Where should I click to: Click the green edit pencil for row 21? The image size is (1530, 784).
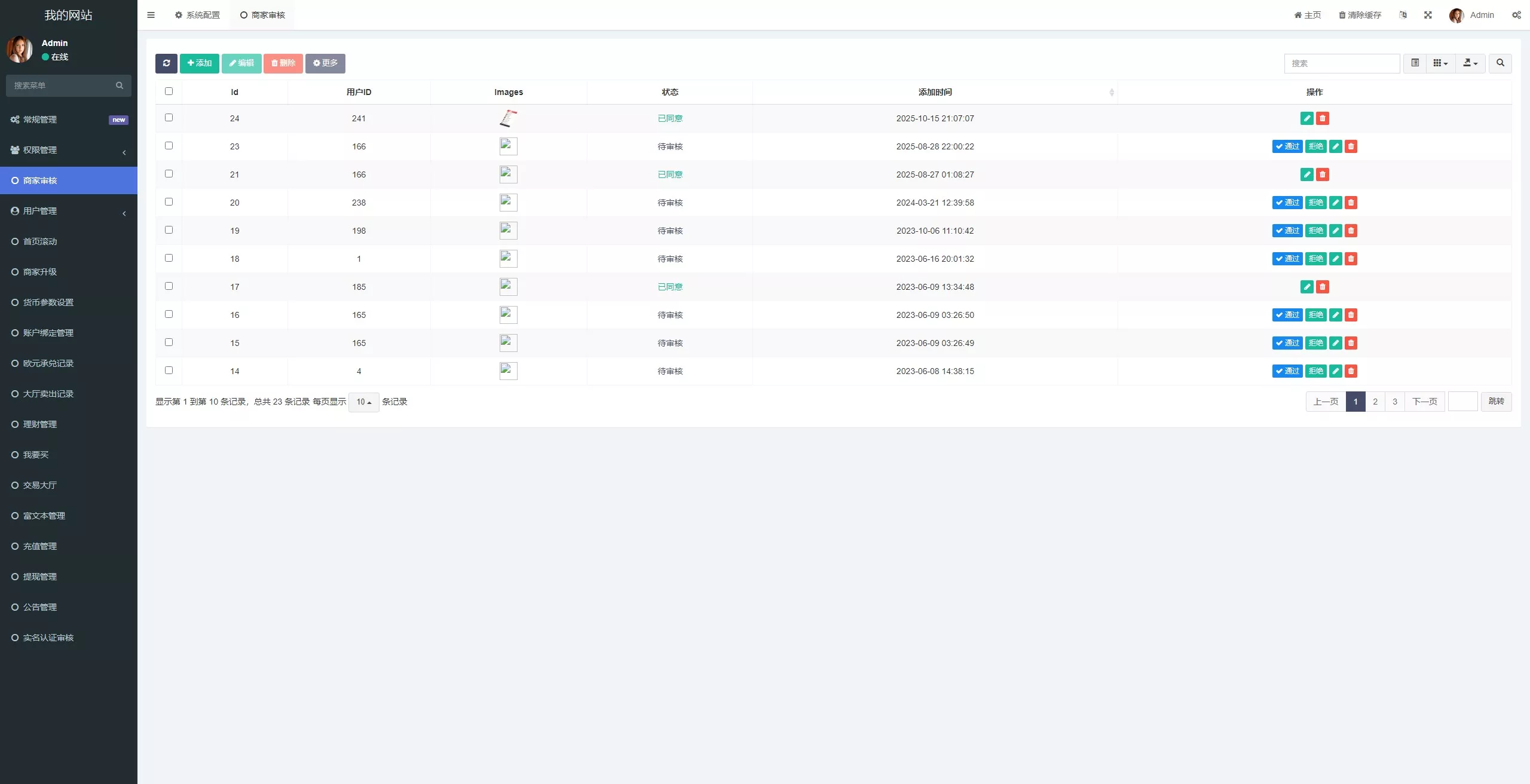(x=1307, y=174)
